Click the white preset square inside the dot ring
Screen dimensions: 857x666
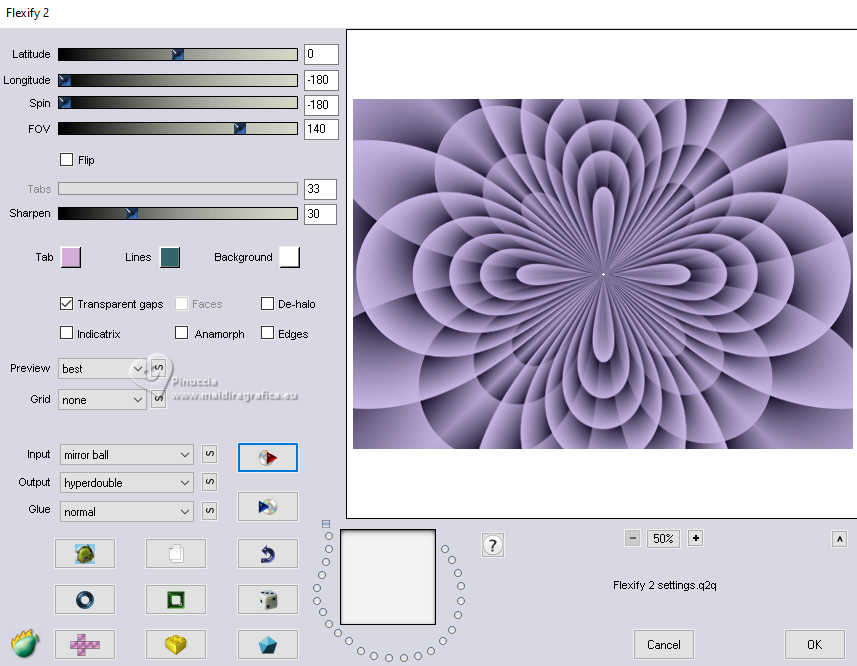point(388,577)
